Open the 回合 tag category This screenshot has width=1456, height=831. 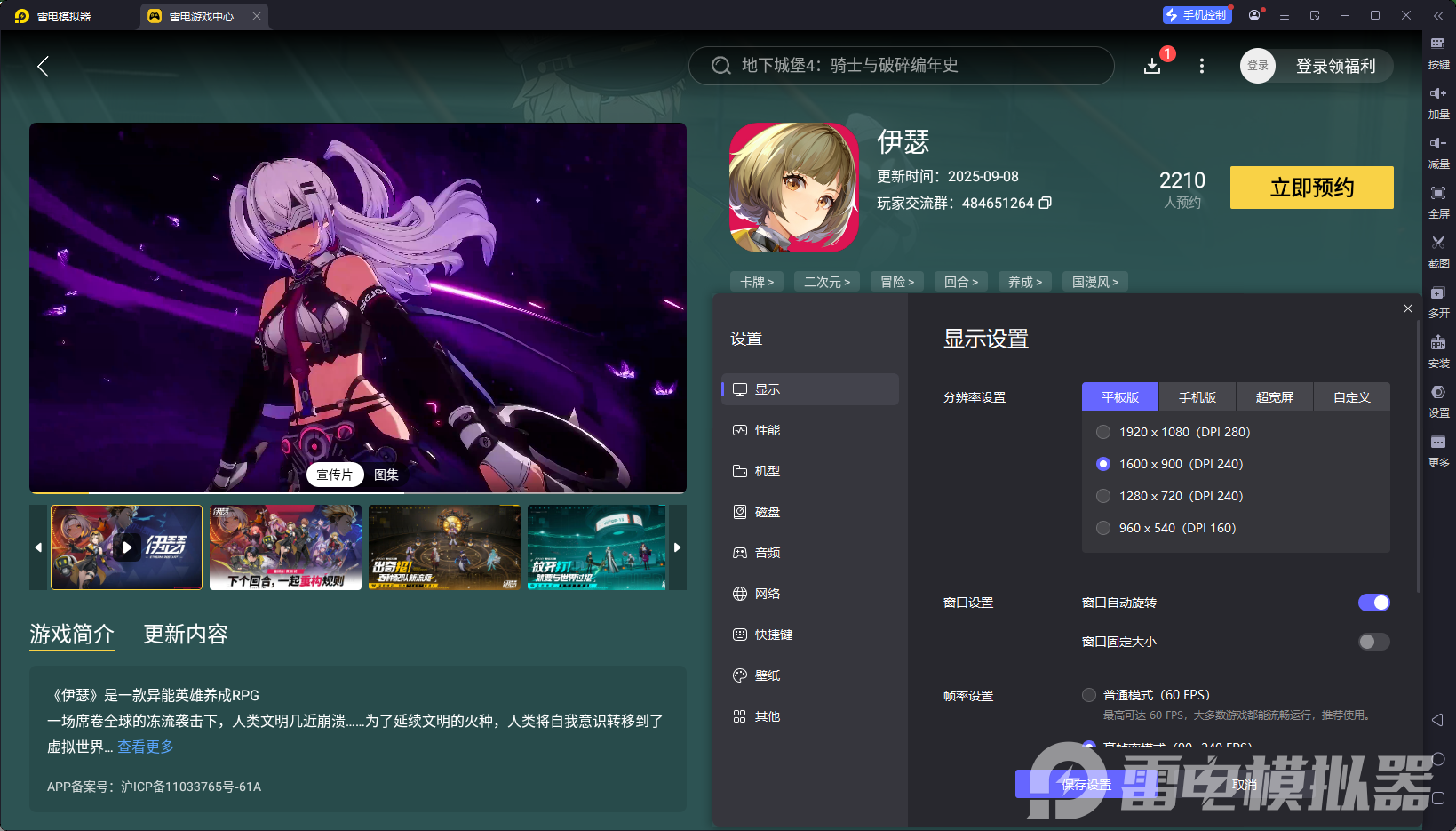(x=961, y=282)
